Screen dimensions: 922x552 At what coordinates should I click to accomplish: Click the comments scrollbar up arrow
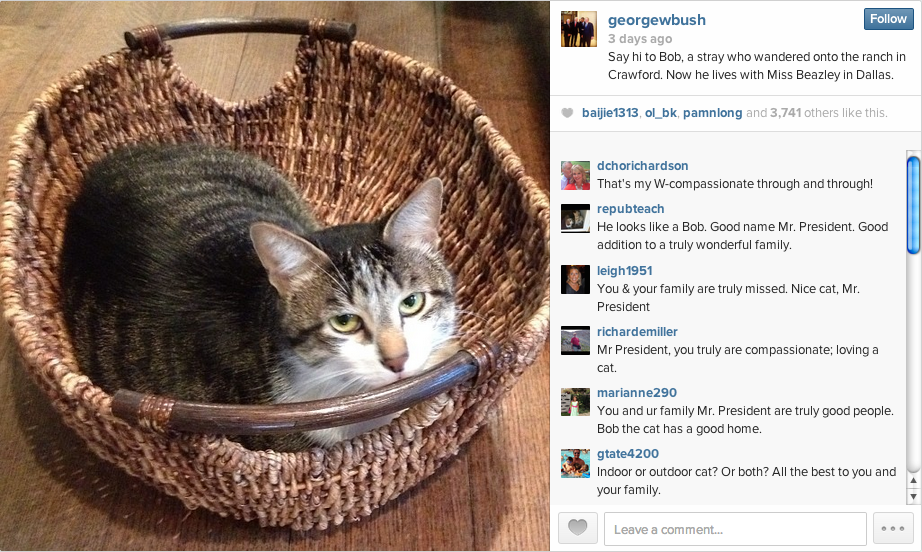913,480
